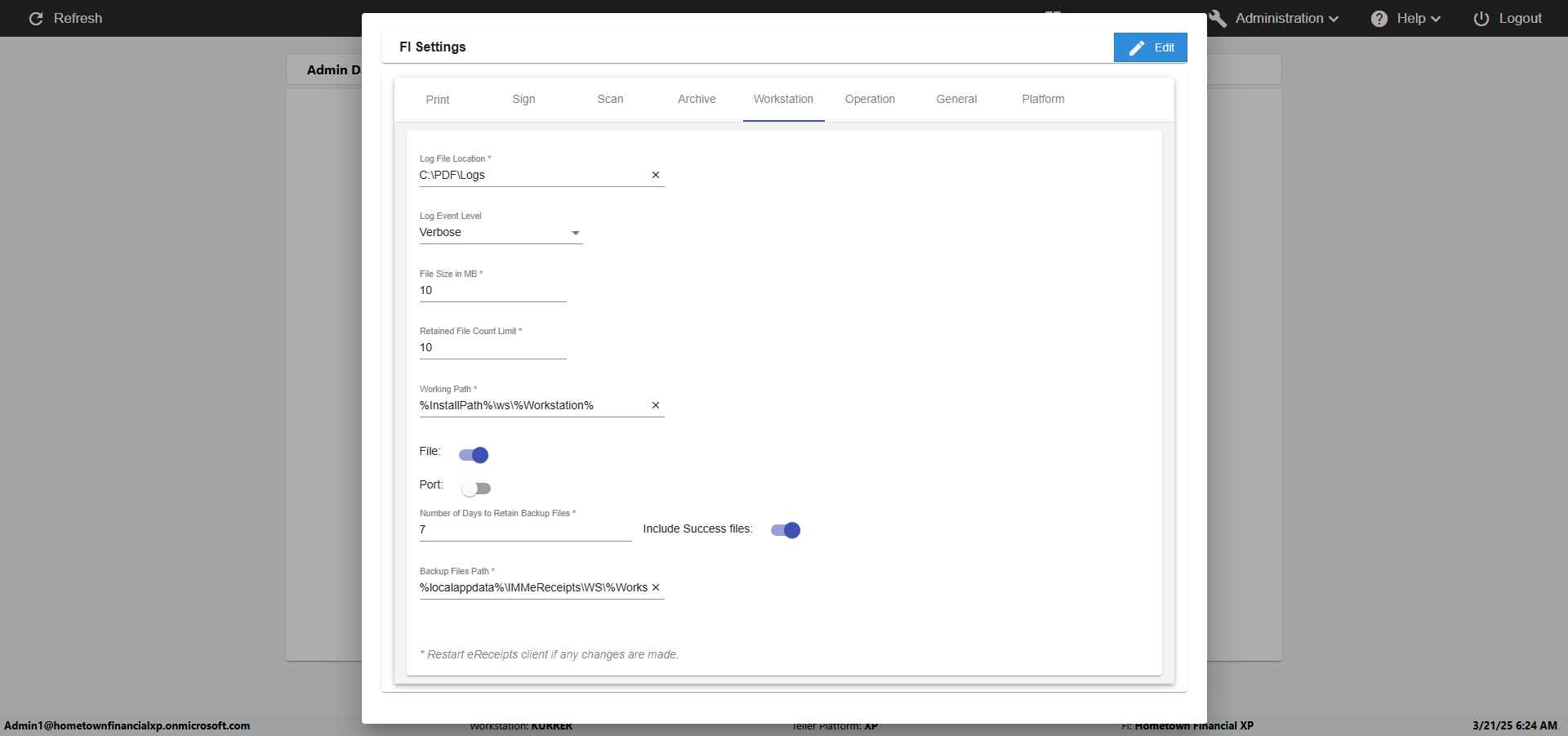Open the Platform tab

1043,100
